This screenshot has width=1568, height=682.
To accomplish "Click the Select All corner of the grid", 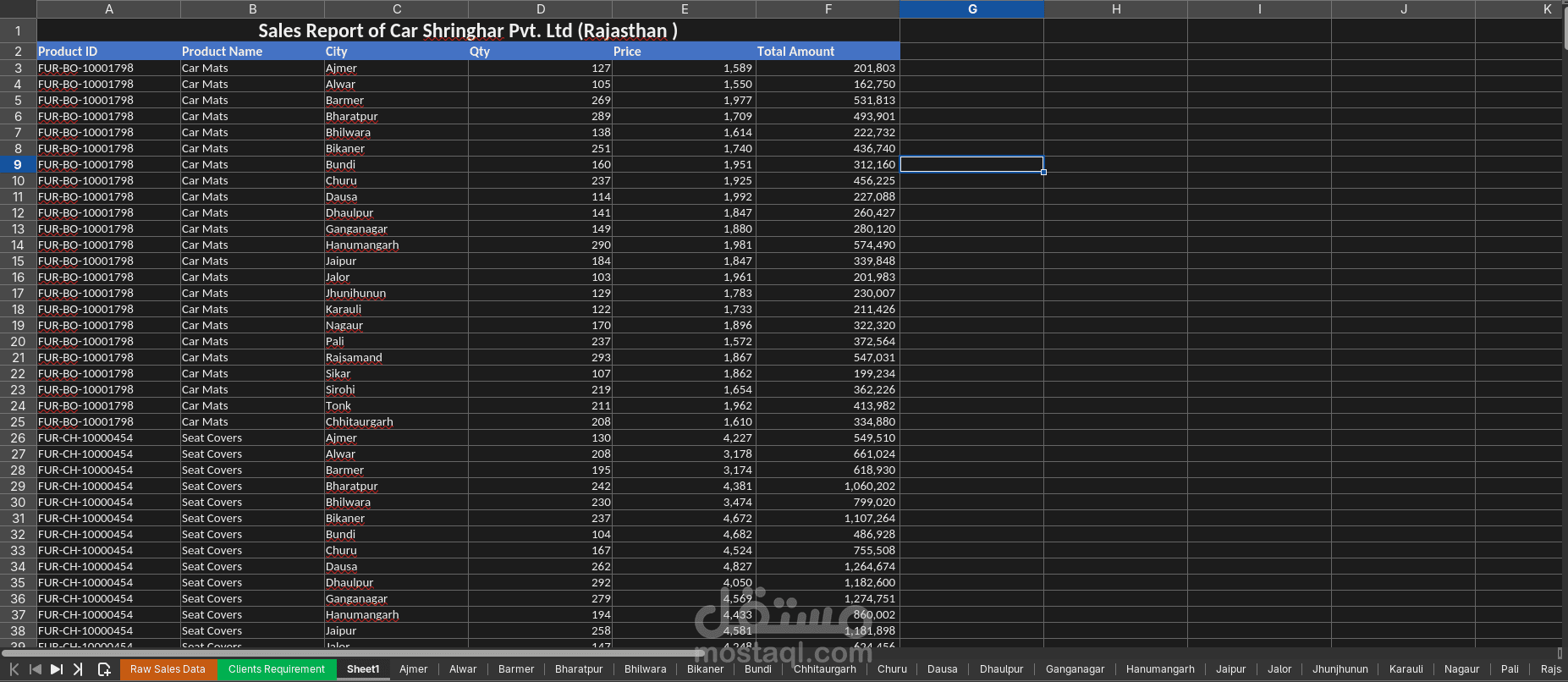I will pos(18,9).
